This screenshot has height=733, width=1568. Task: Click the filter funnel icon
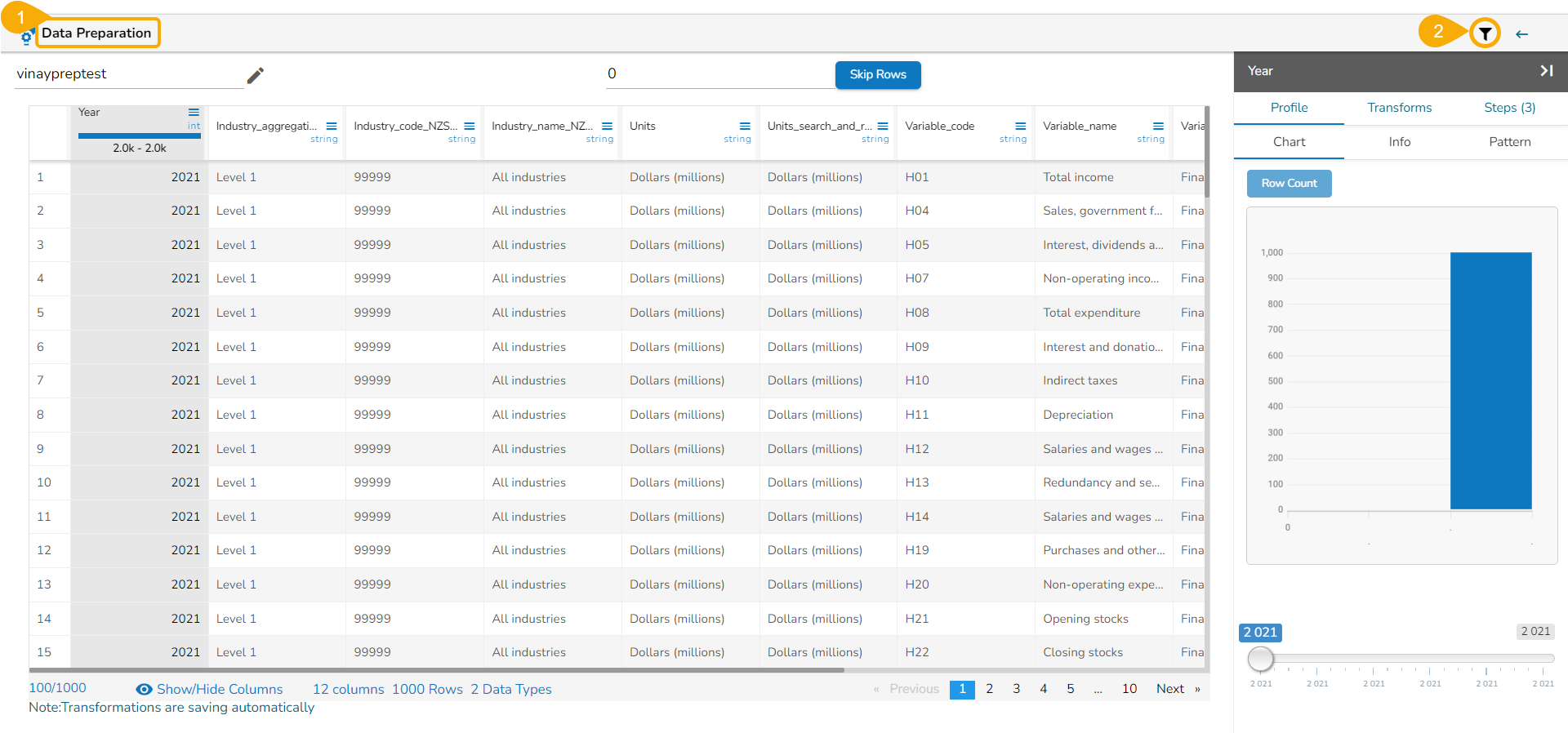(1485, 33)
